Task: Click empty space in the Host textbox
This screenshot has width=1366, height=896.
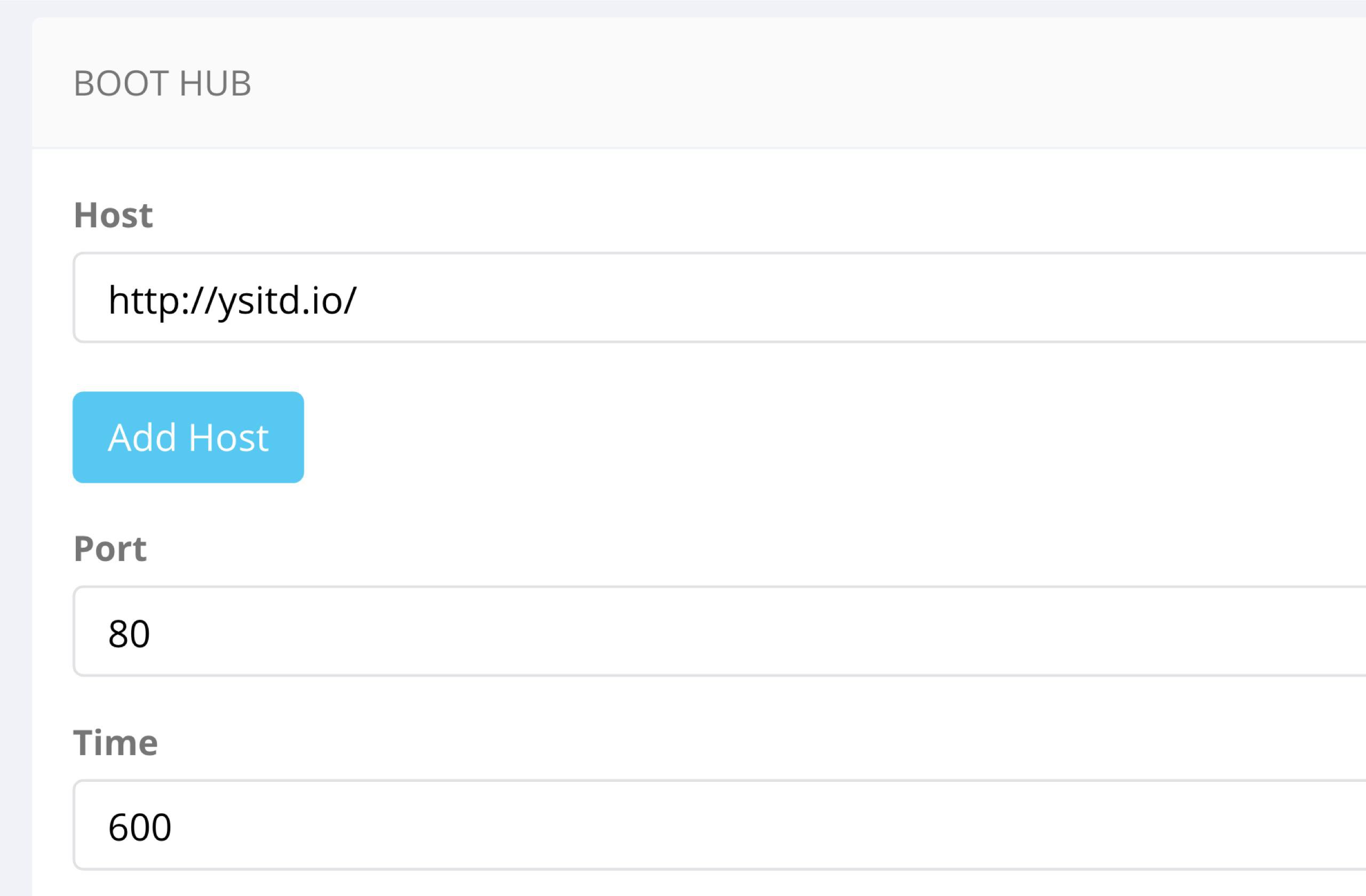Action: [861, 298]
